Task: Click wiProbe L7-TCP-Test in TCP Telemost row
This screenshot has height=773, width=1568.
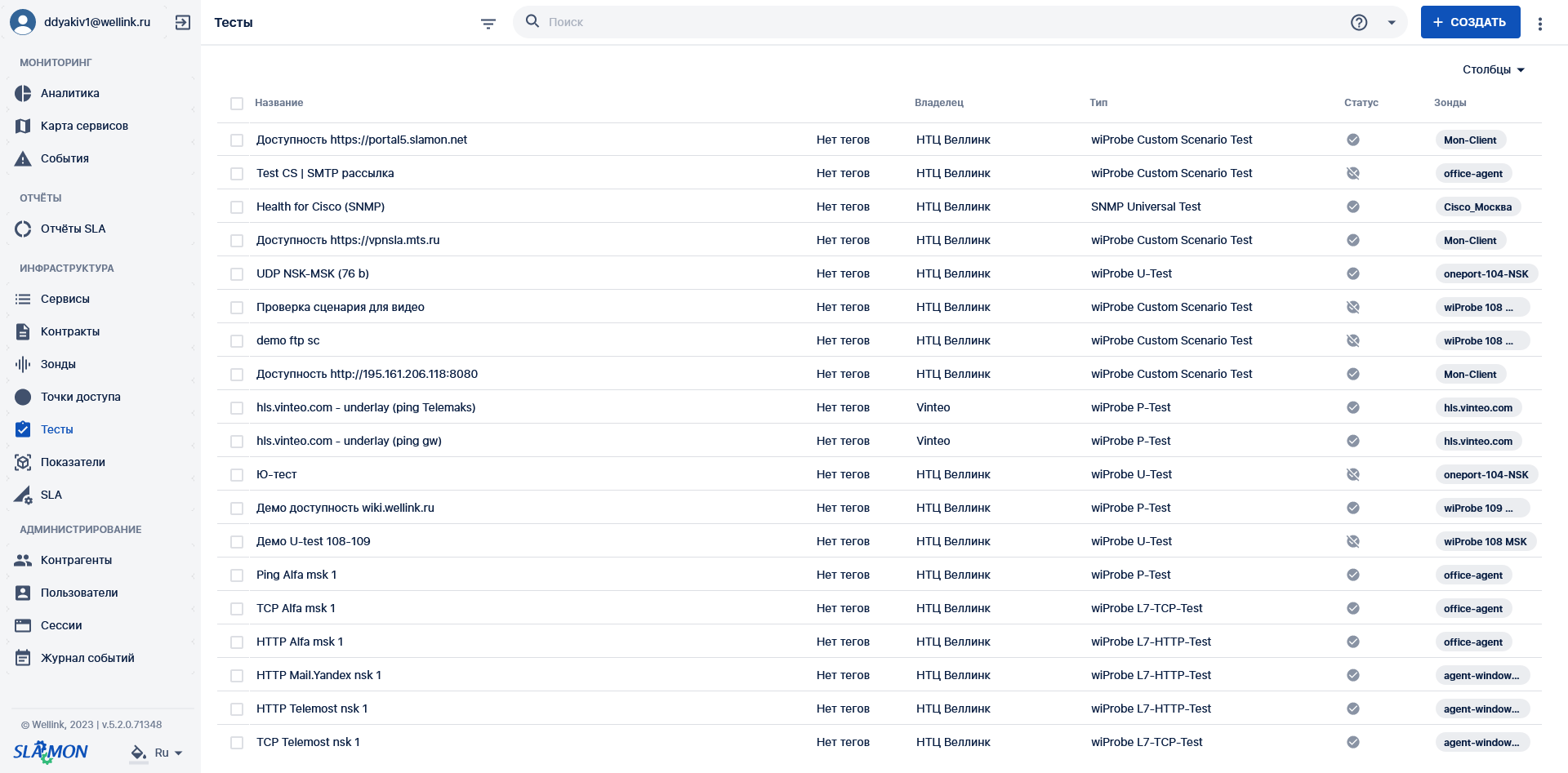Action: [1147, 742]
